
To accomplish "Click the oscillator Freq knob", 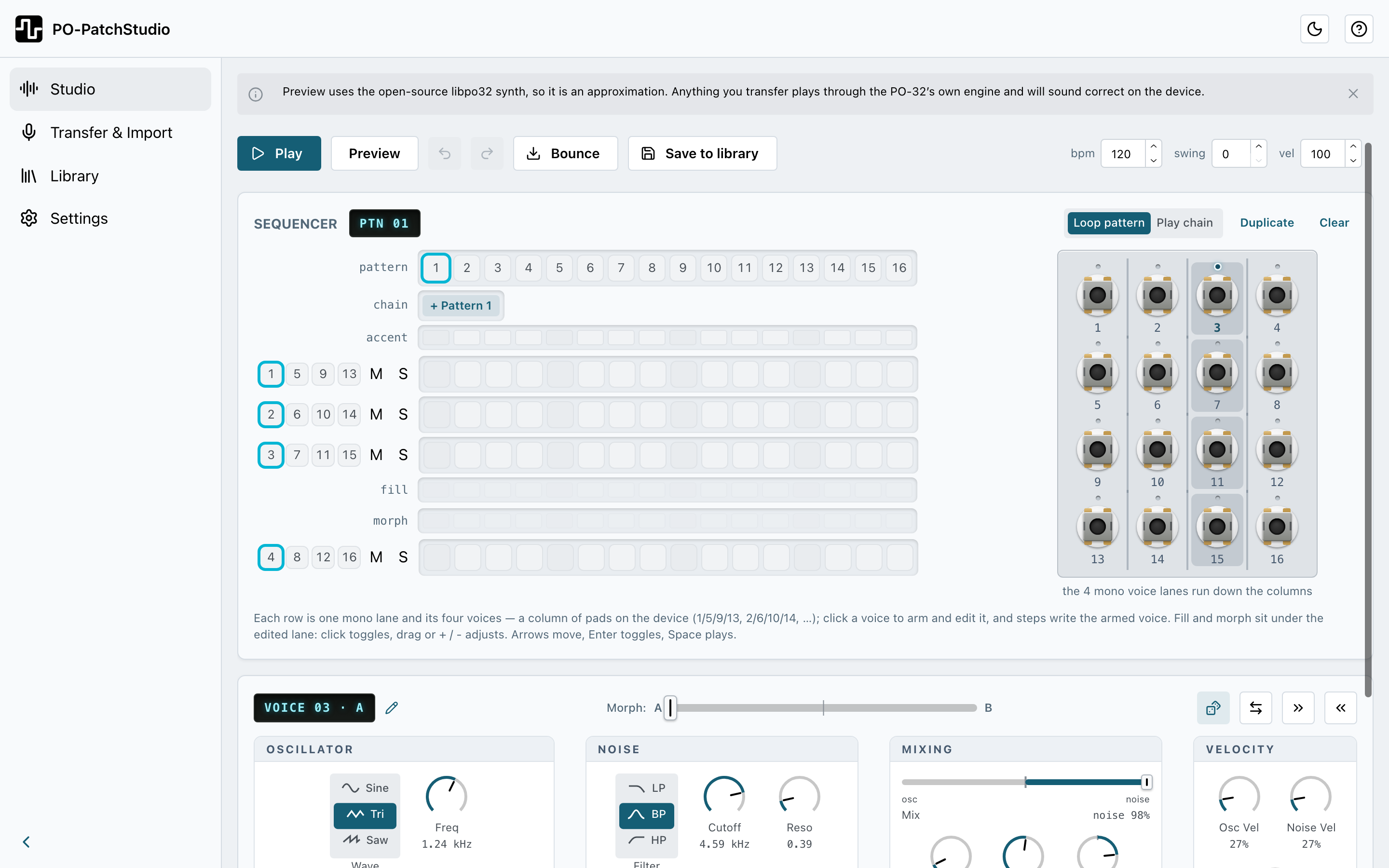I will point(446,796).
